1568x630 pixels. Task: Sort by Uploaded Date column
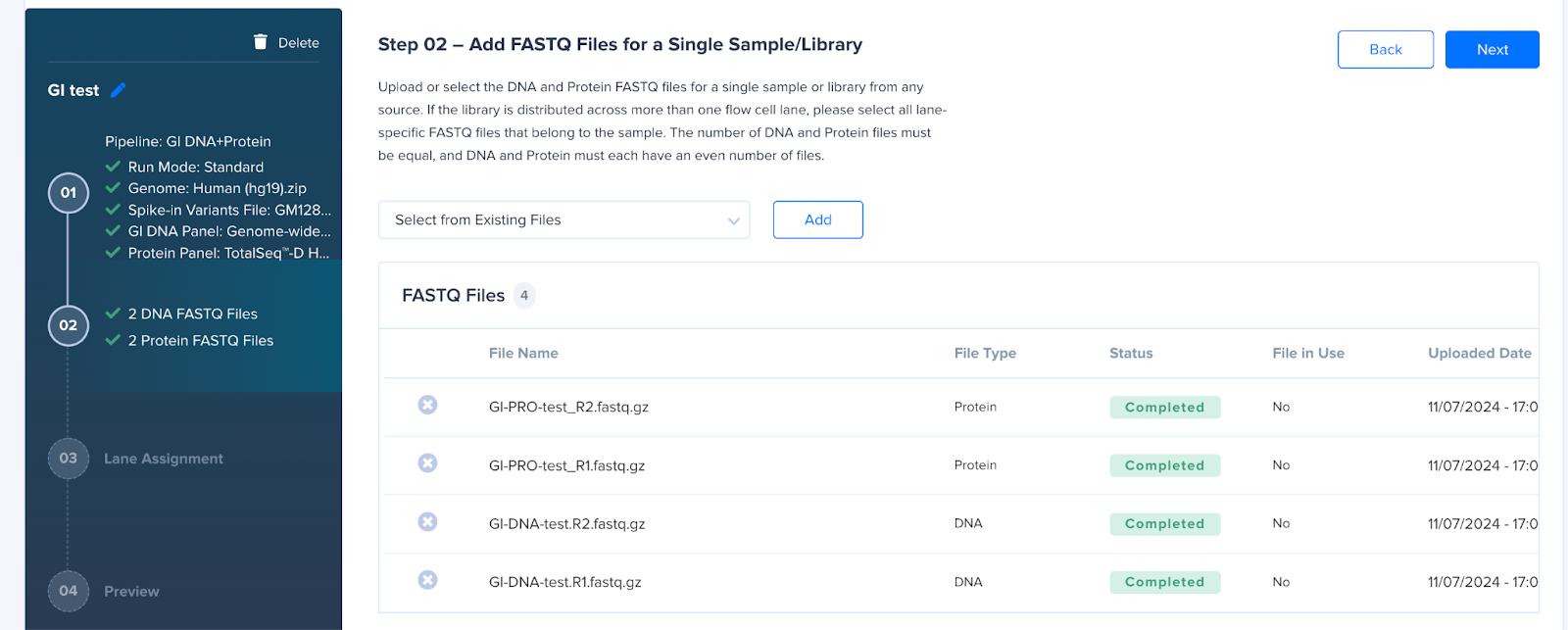[x=1480, y=353]
